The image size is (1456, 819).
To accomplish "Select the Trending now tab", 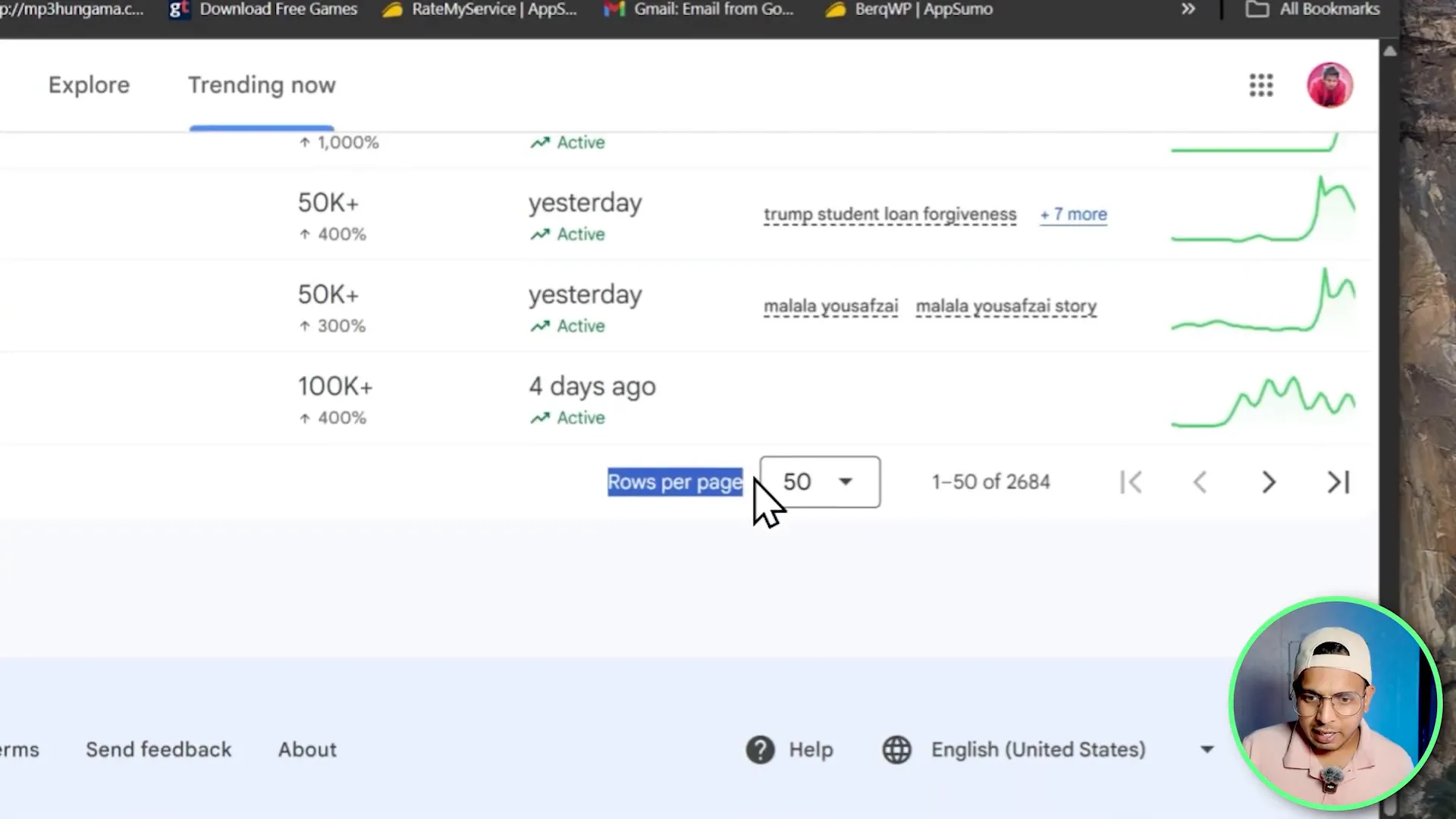I will point(262,85).
